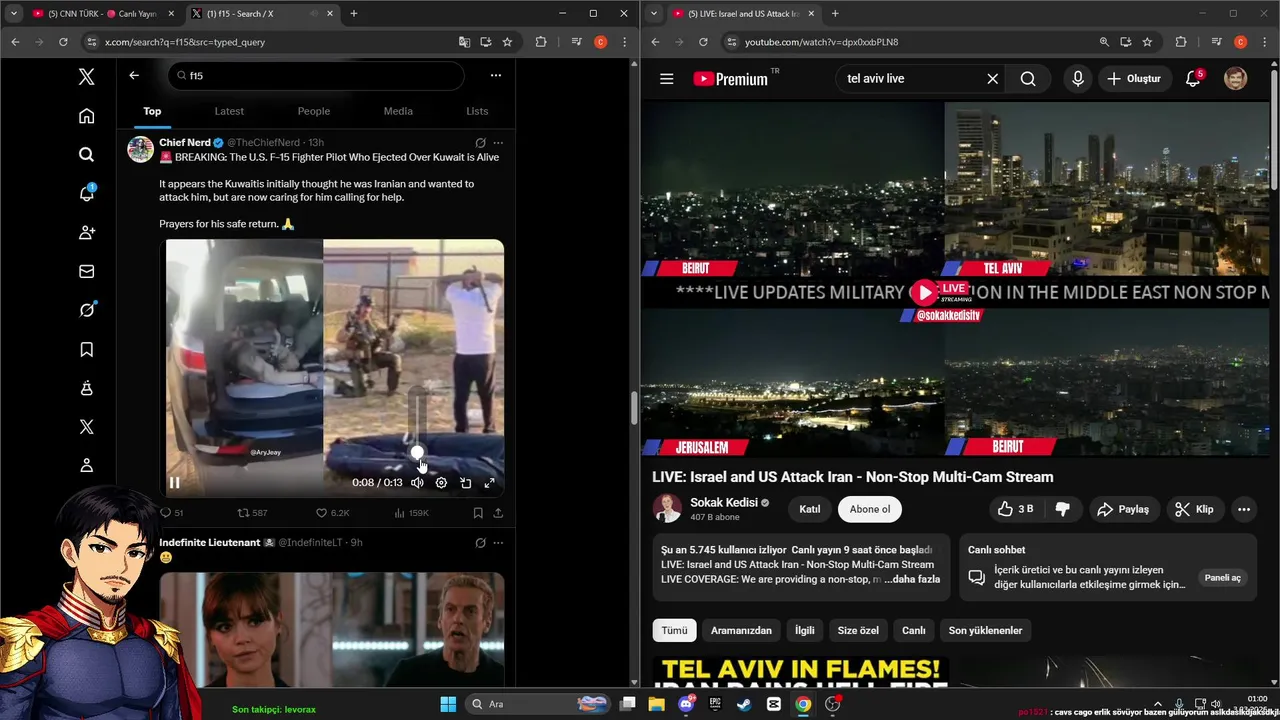The height and width of the screenshot is (720, 1280).
Task: Click the Katıl join button
Action: click(x=810, y=509)
